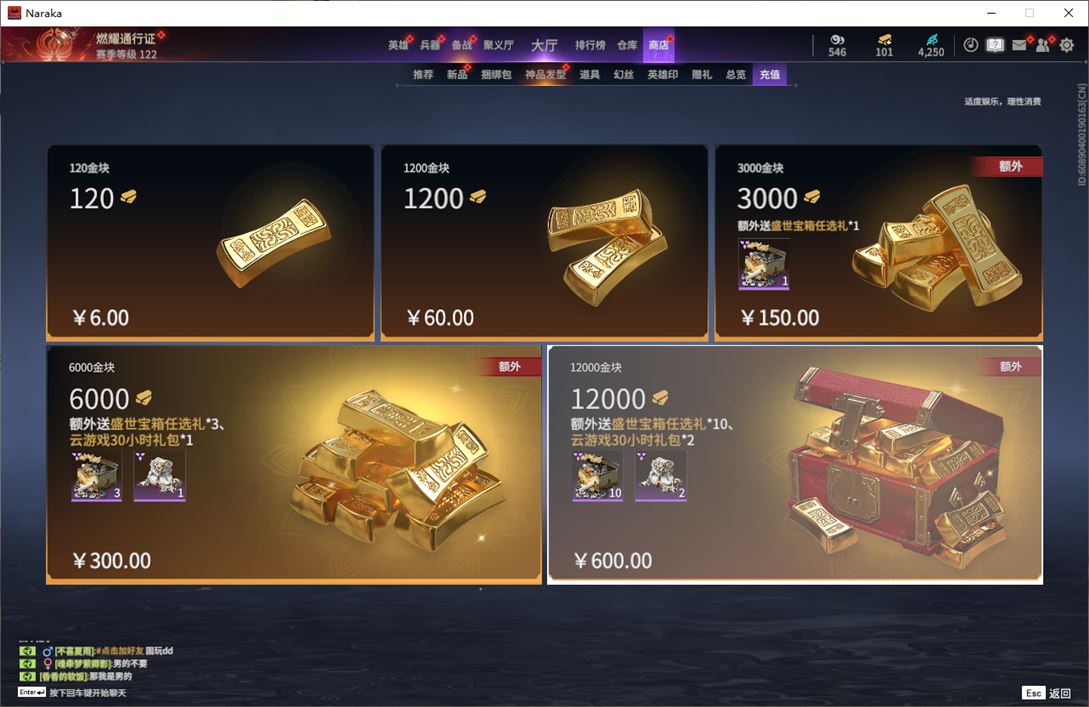Switch to the 大厅 lobby tab
This screenshot has width=1089, height=707.
(x=544, y=45)
